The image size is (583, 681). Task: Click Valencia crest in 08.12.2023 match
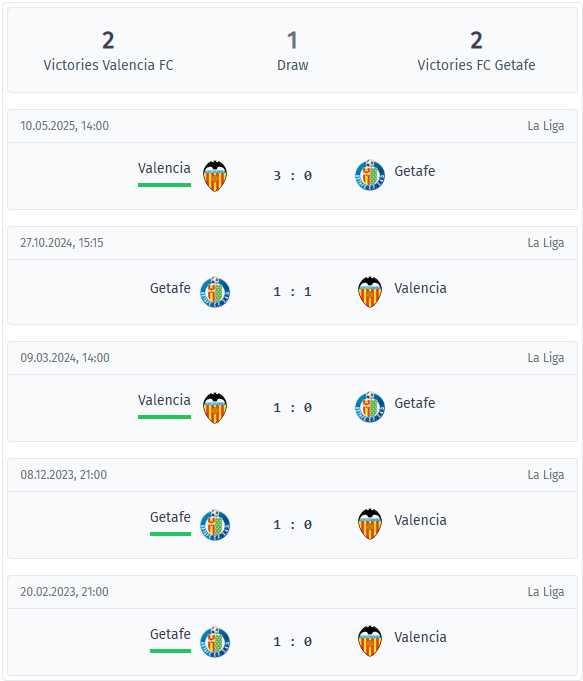click(x=370, y=524)
